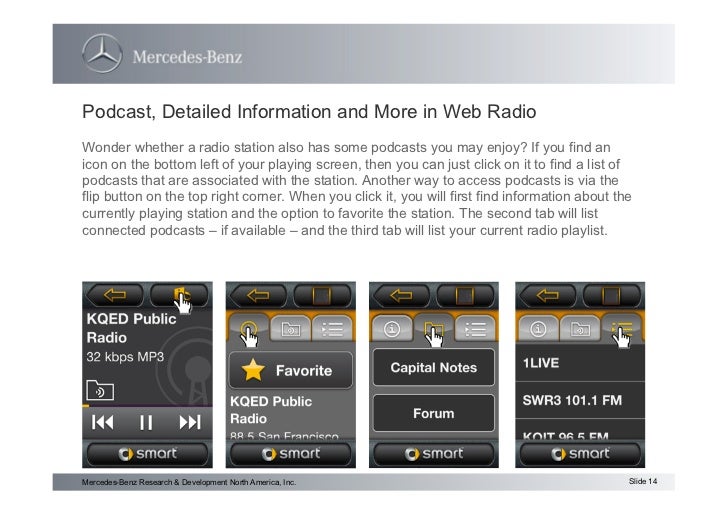Select info tab on 1LIVE playlist screen
Screen dimensions: 728x515
point(538,328)
